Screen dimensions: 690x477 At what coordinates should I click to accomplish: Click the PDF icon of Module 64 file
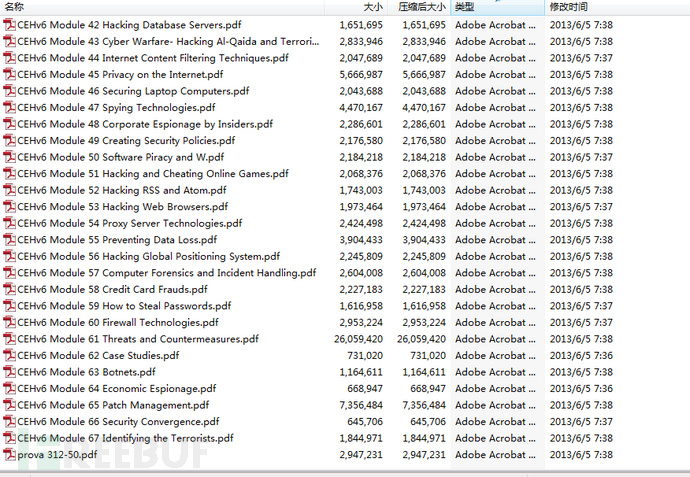9,389
